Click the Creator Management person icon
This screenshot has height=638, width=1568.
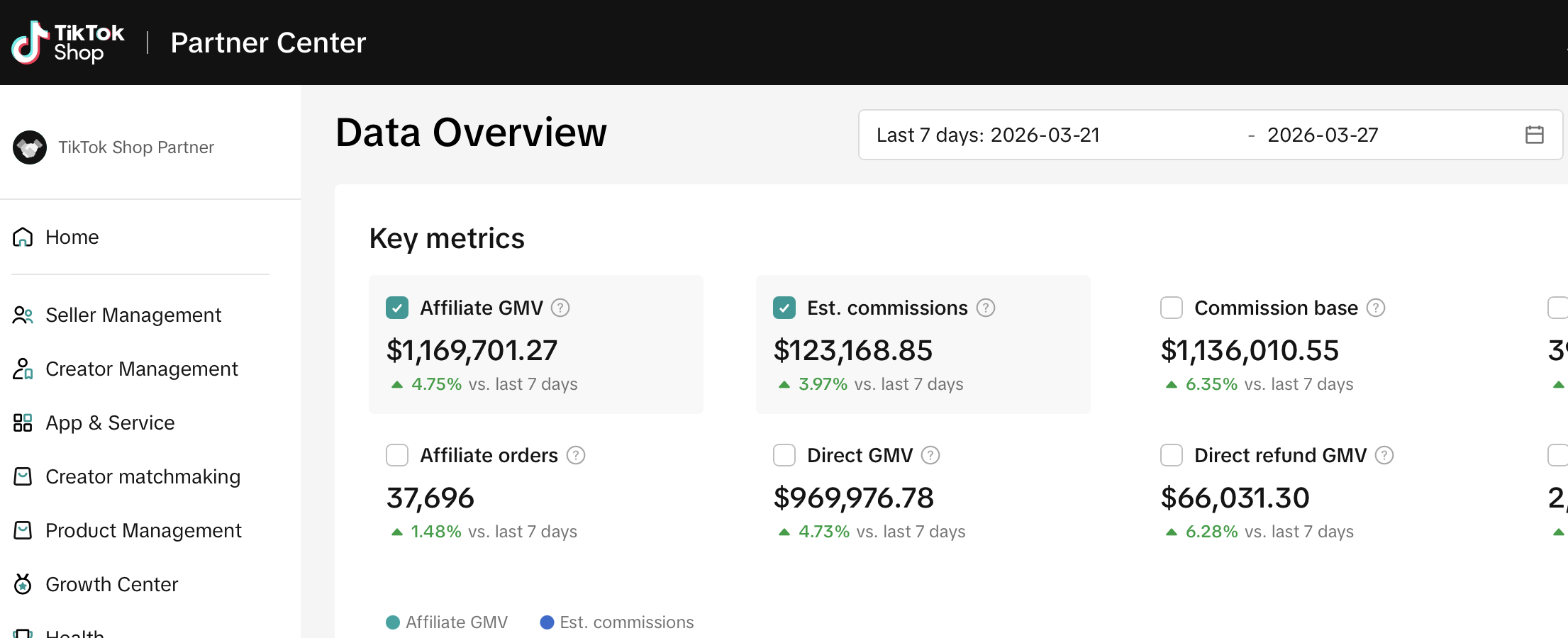click(x=23, y=369)
